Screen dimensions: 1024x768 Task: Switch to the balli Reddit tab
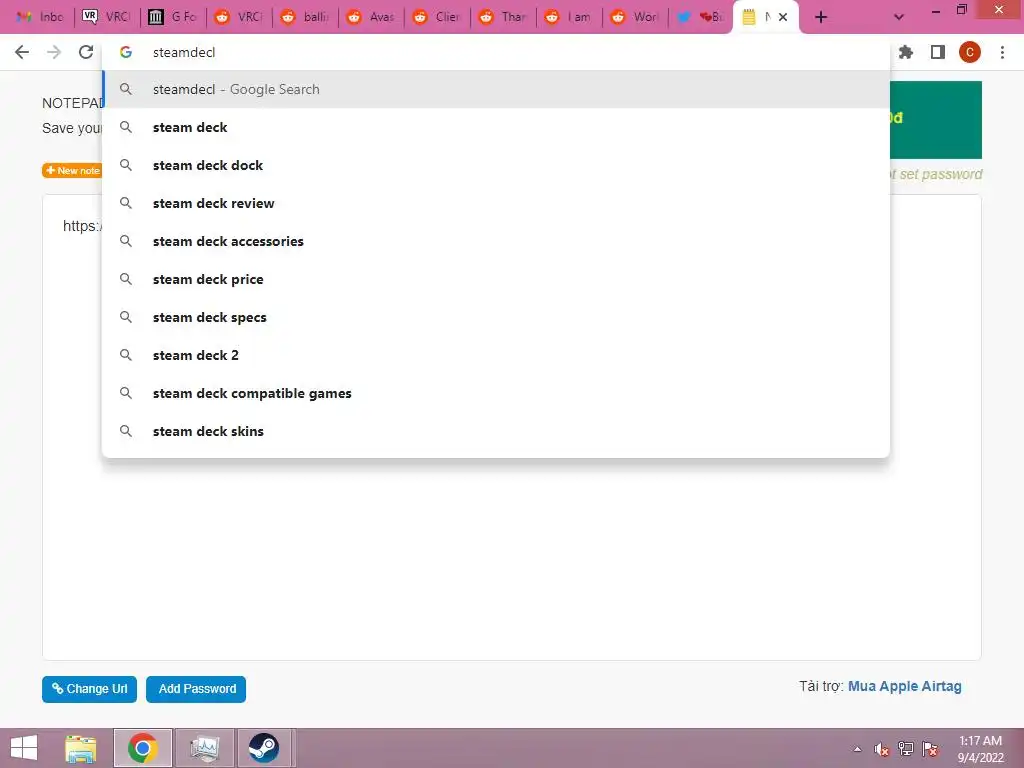point(305,17)
